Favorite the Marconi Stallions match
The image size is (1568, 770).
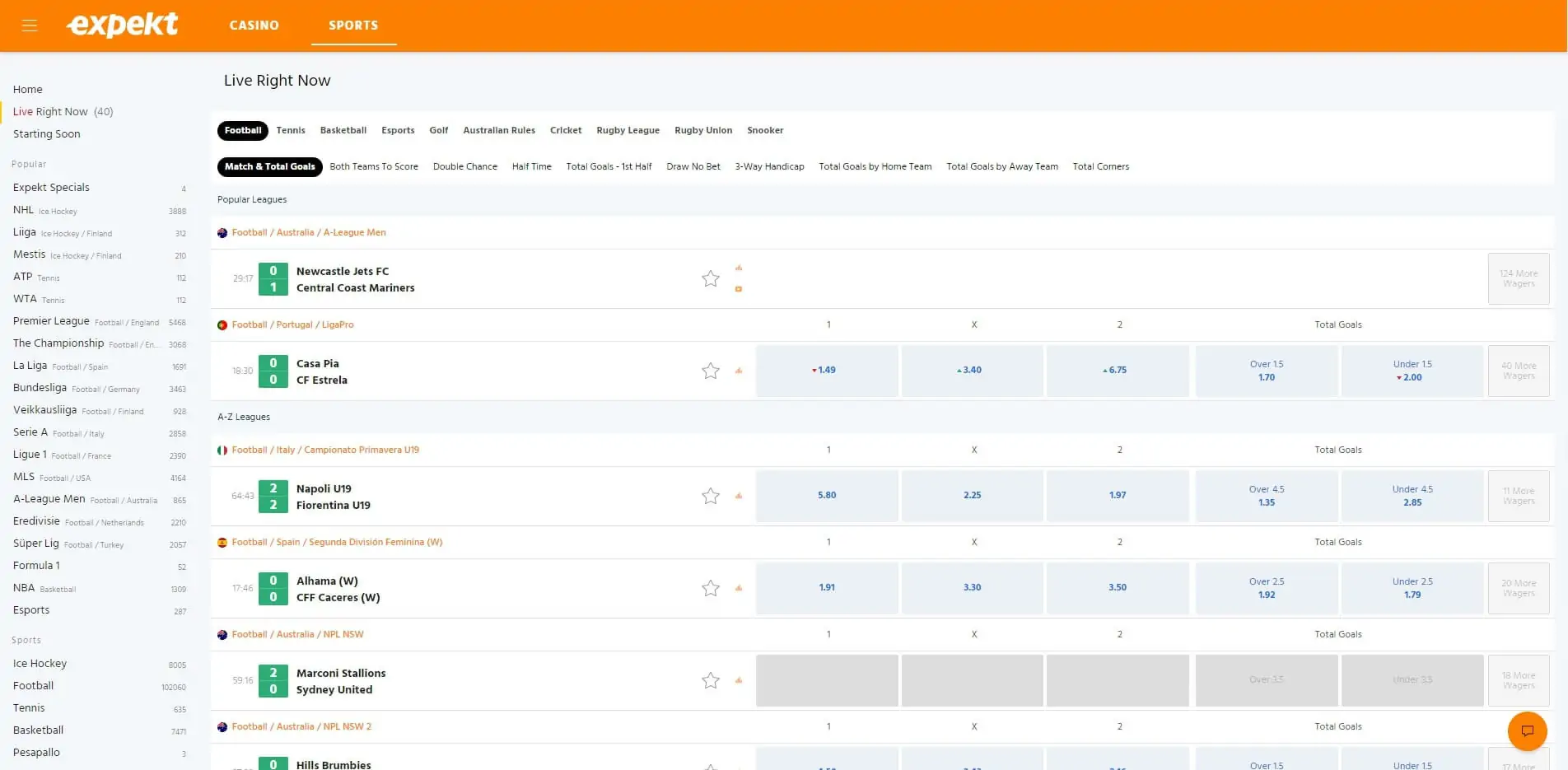(x=710, y=680)
